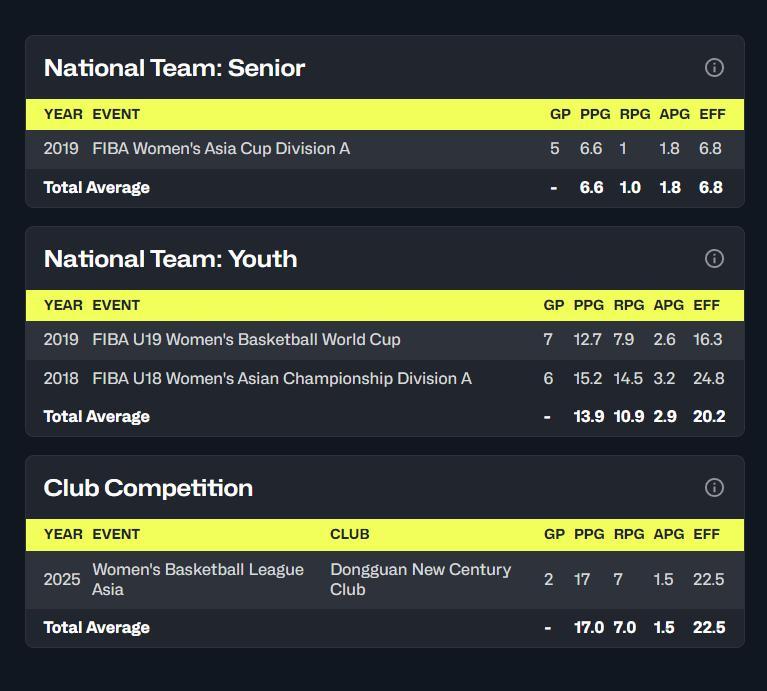Click the Total Average row in Club Competition

(x=97, y=628)
